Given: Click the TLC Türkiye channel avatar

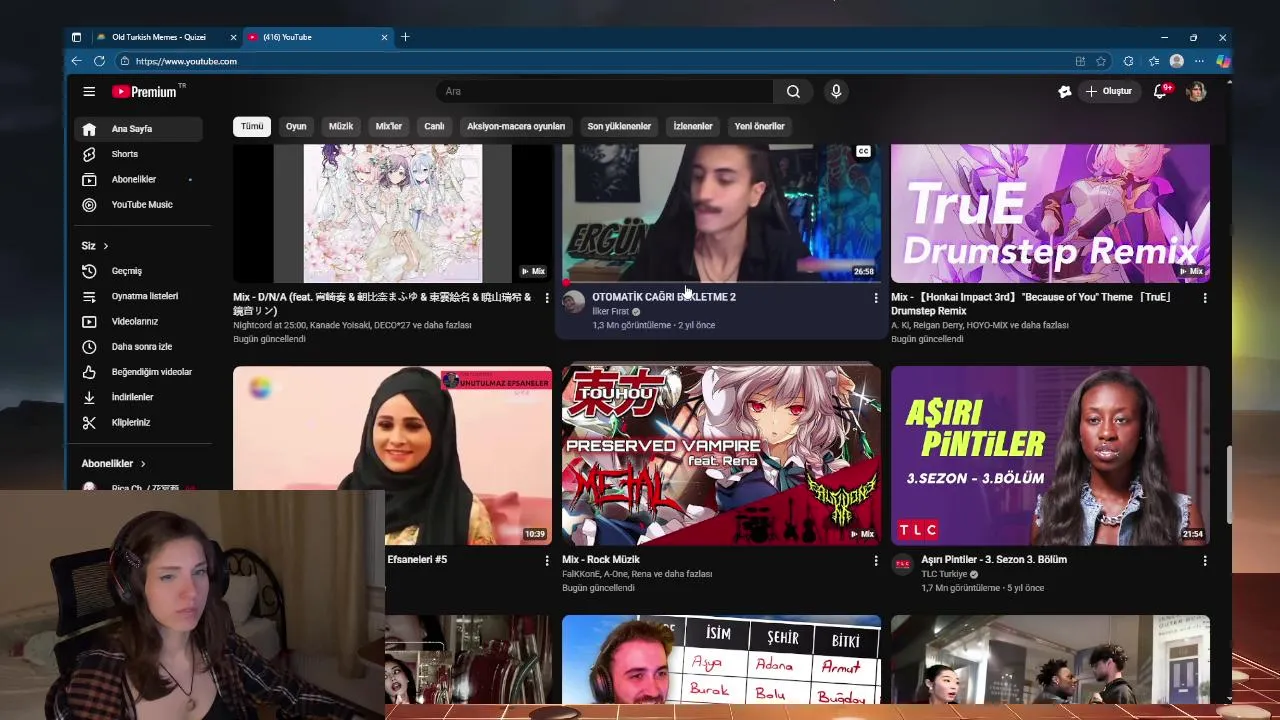Looking at the screenshot, I should pos(903,565).
